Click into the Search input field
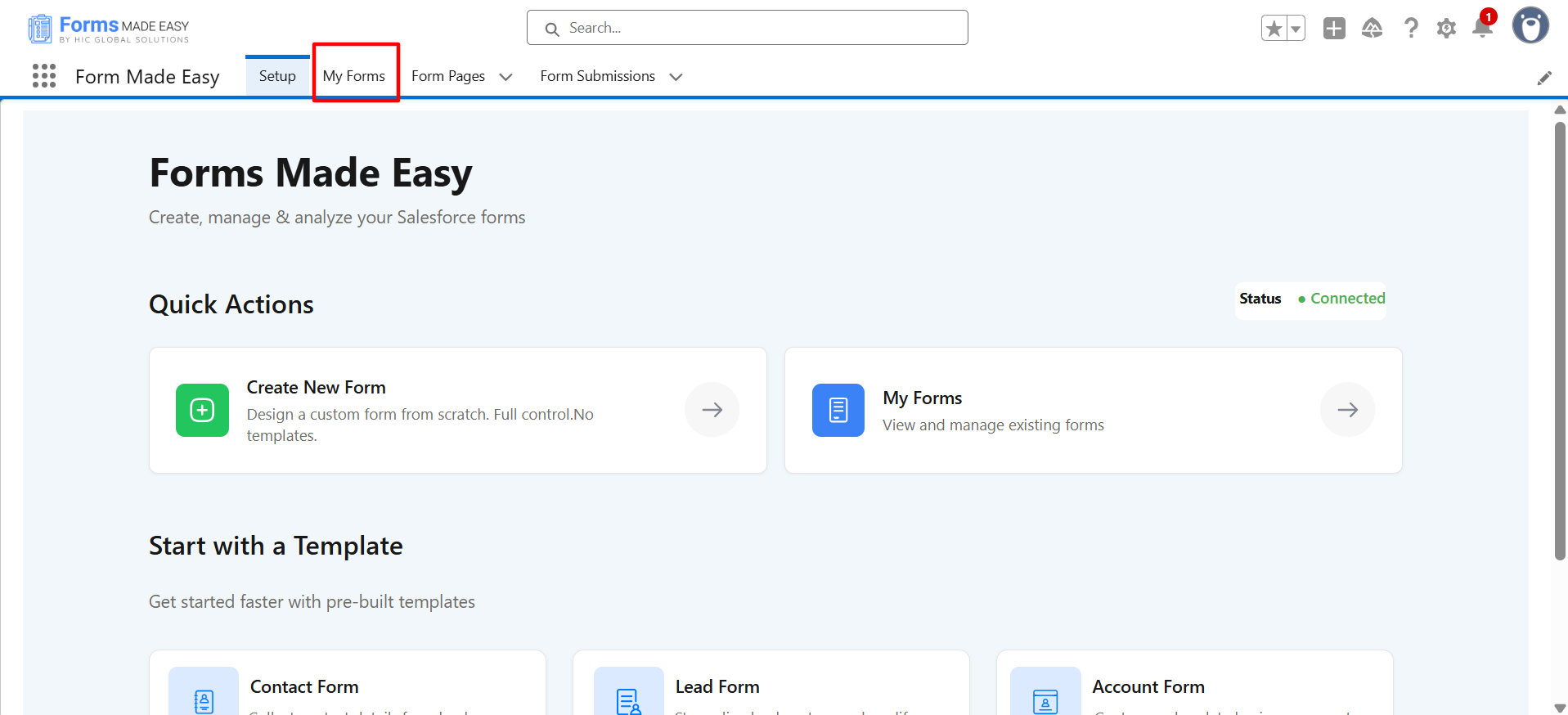 748,28
